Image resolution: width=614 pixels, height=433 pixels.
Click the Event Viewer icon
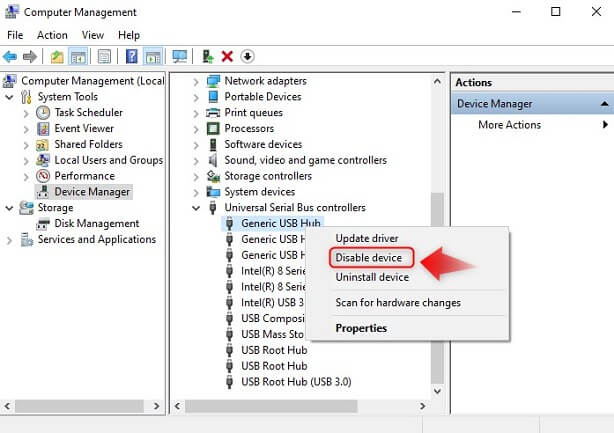43,128
